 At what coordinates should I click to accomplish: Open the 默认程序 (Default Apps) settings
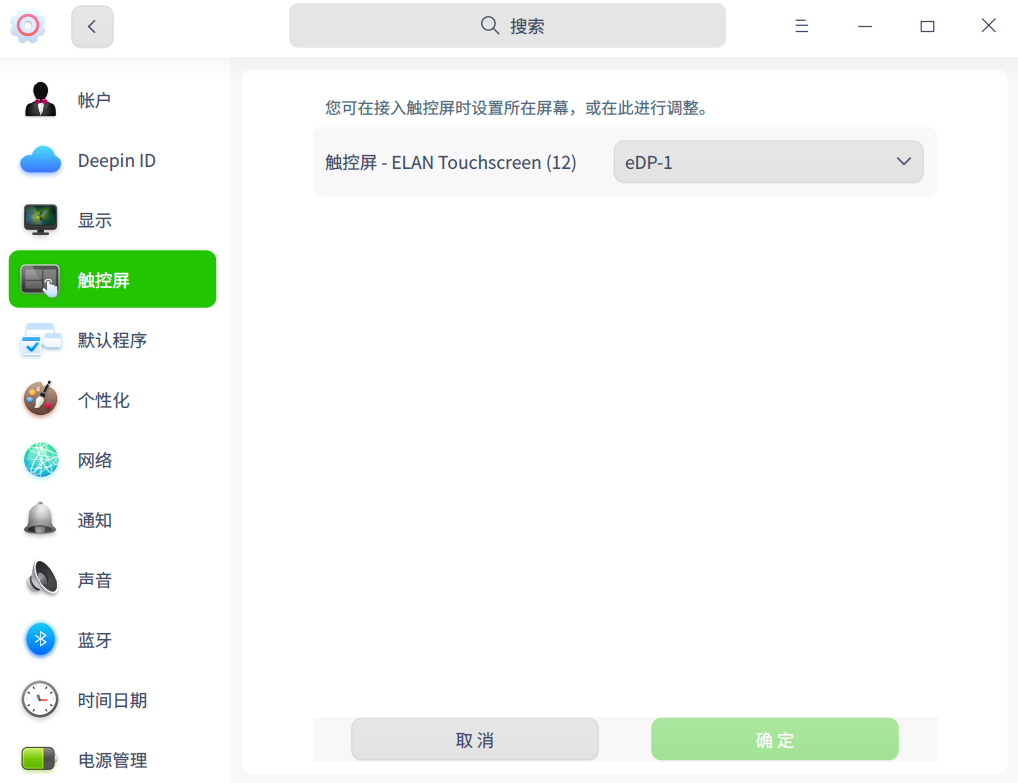pyautogui.click(x=110, y=340)
